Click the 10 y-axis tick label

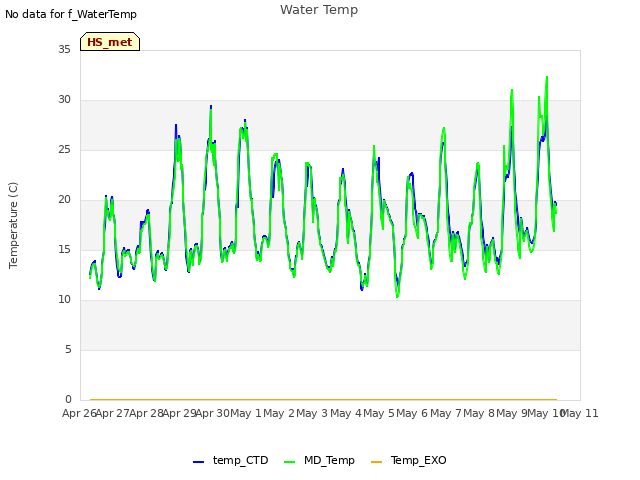click(x=64, y=300)
